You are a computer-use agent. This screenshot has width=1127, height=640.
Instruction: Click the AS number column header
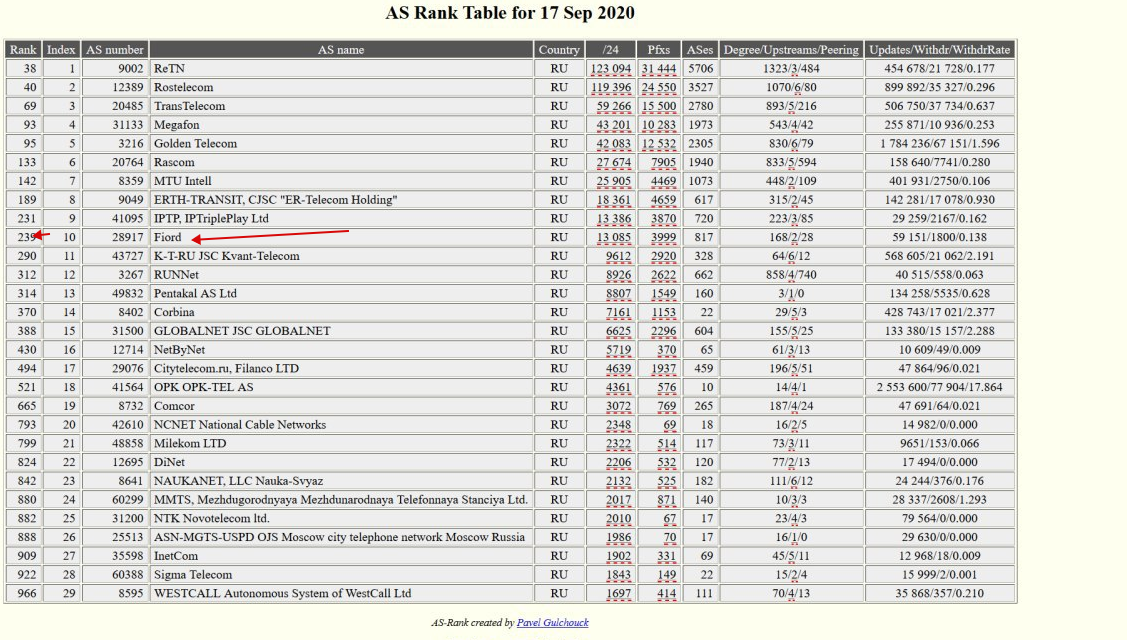pos(115,50)
